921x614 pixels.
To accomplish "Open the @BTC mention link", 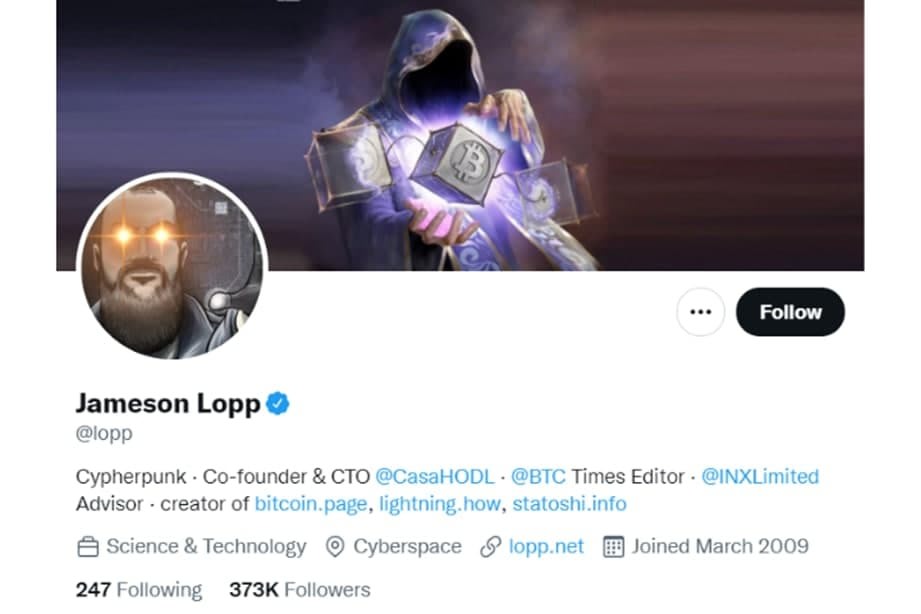I will [538, 476].
